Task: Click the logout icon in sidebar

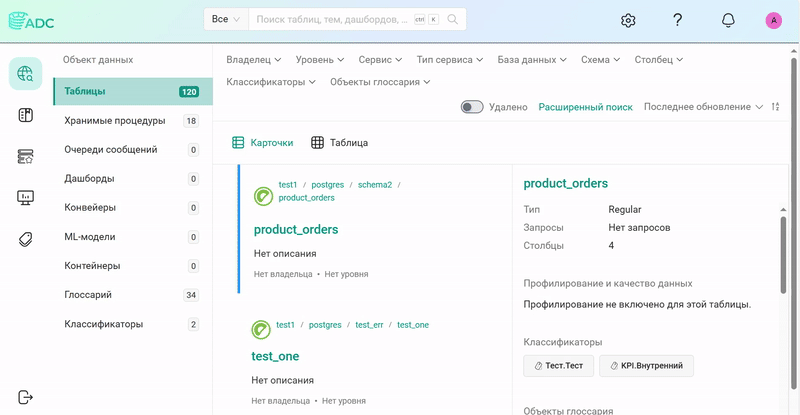Action: (x=25, y=397)
